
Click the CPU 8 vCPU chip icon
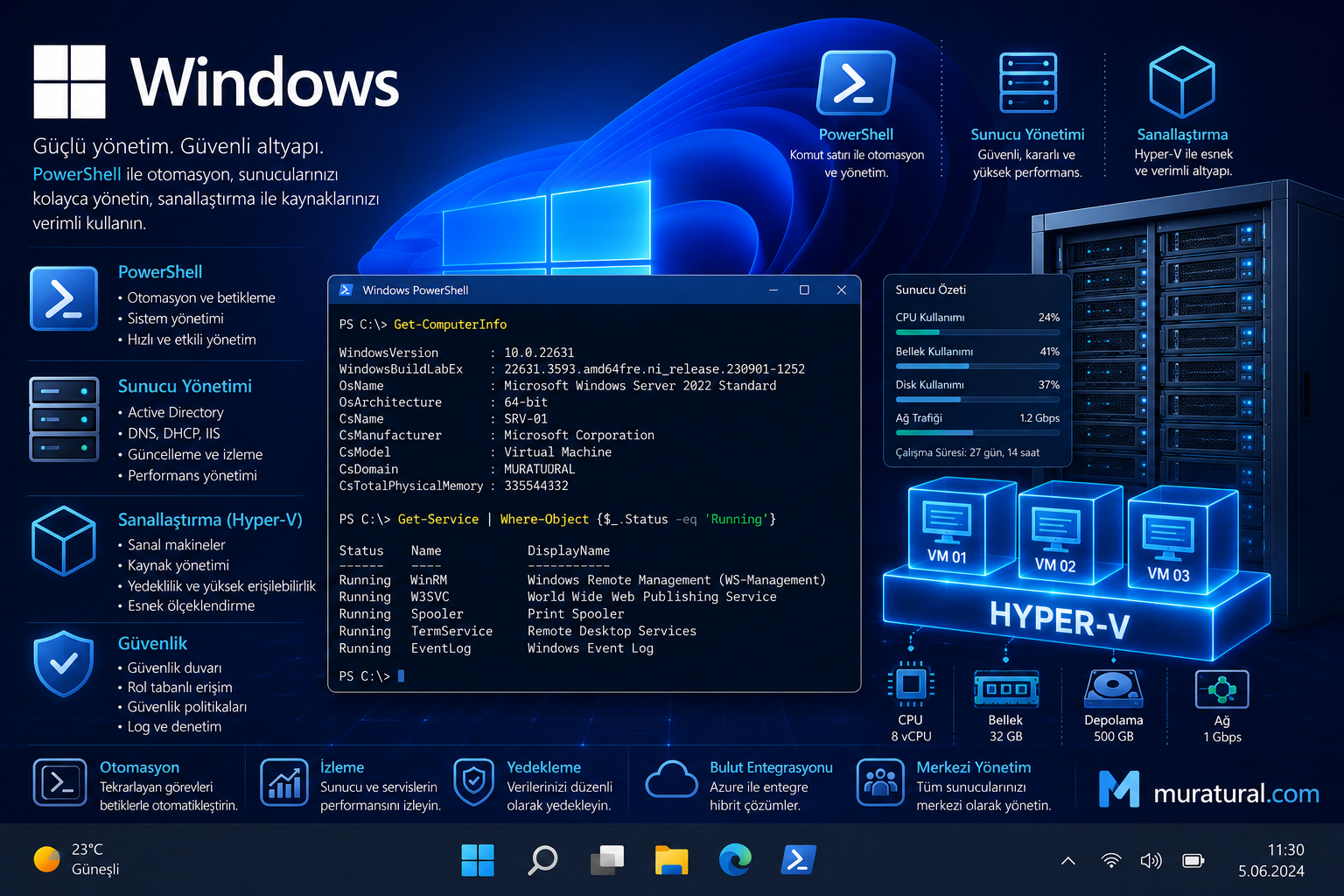tap(911, 683)
